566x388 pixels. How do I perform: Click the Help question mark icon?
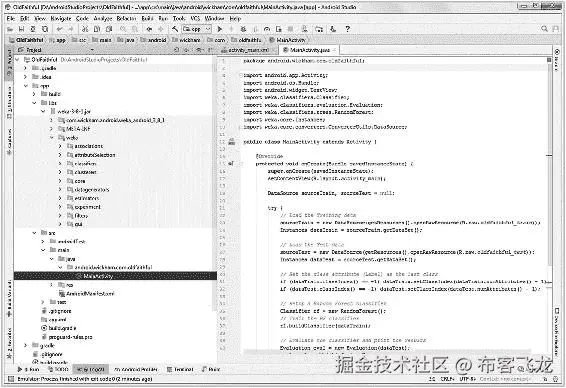348,29
